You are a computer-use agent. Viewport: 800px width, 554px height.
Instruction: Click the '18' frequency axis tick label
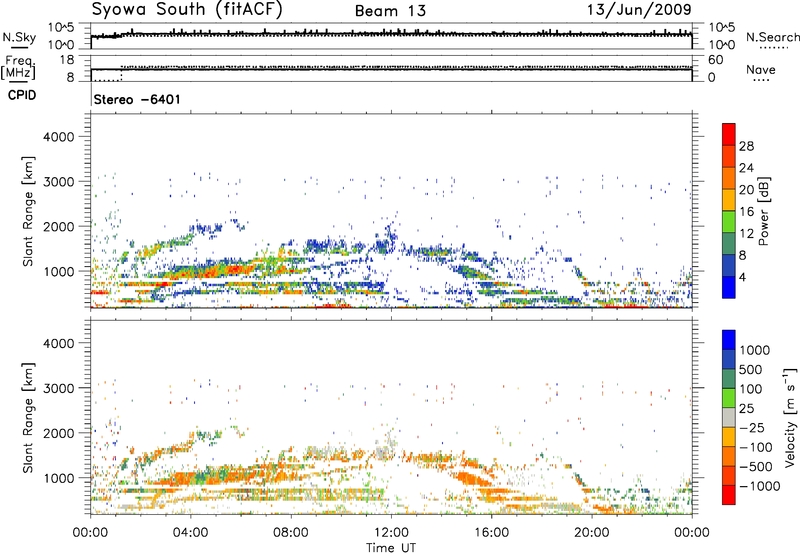tap(67, 60)
